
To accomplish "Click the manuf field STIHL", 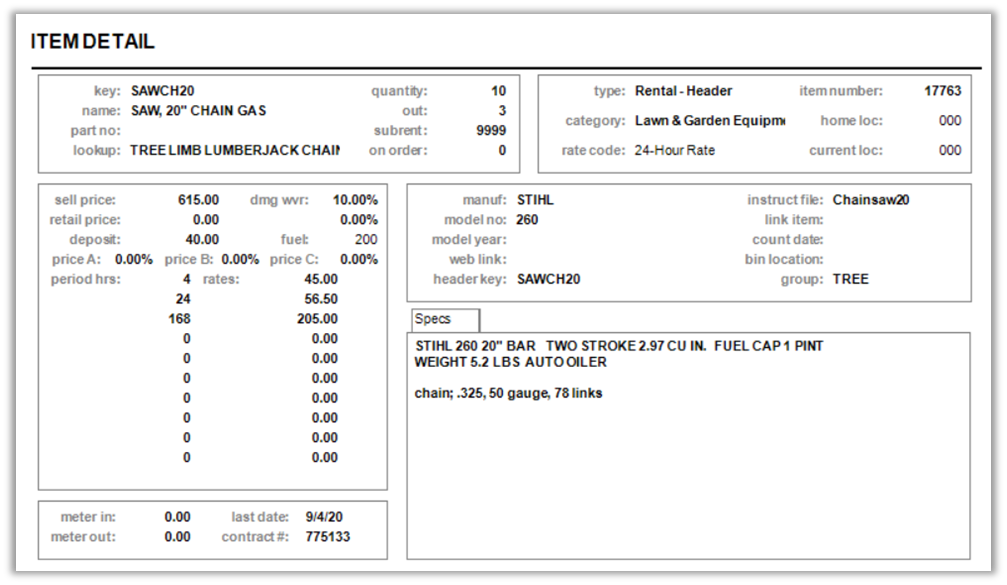I will tap(535, 200).
